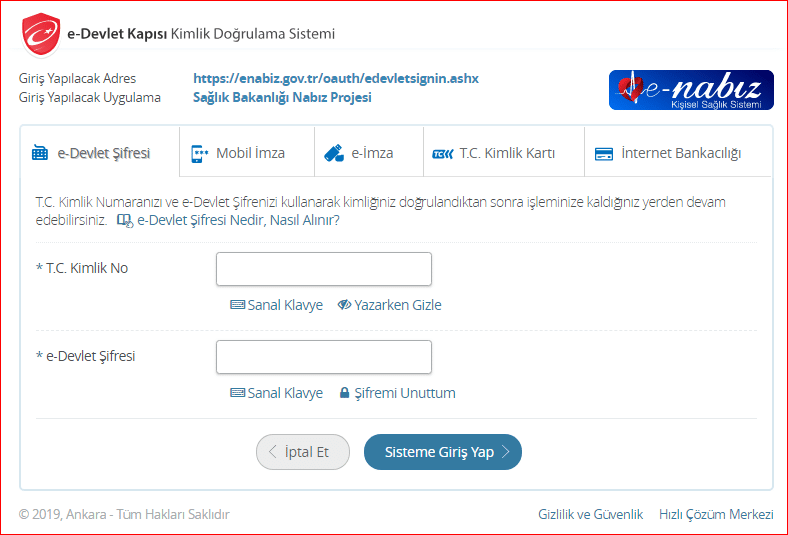Click the Sisteme Giriş Yap button
This screenshot has height=535, width=788.
click(x=443, y=452)
